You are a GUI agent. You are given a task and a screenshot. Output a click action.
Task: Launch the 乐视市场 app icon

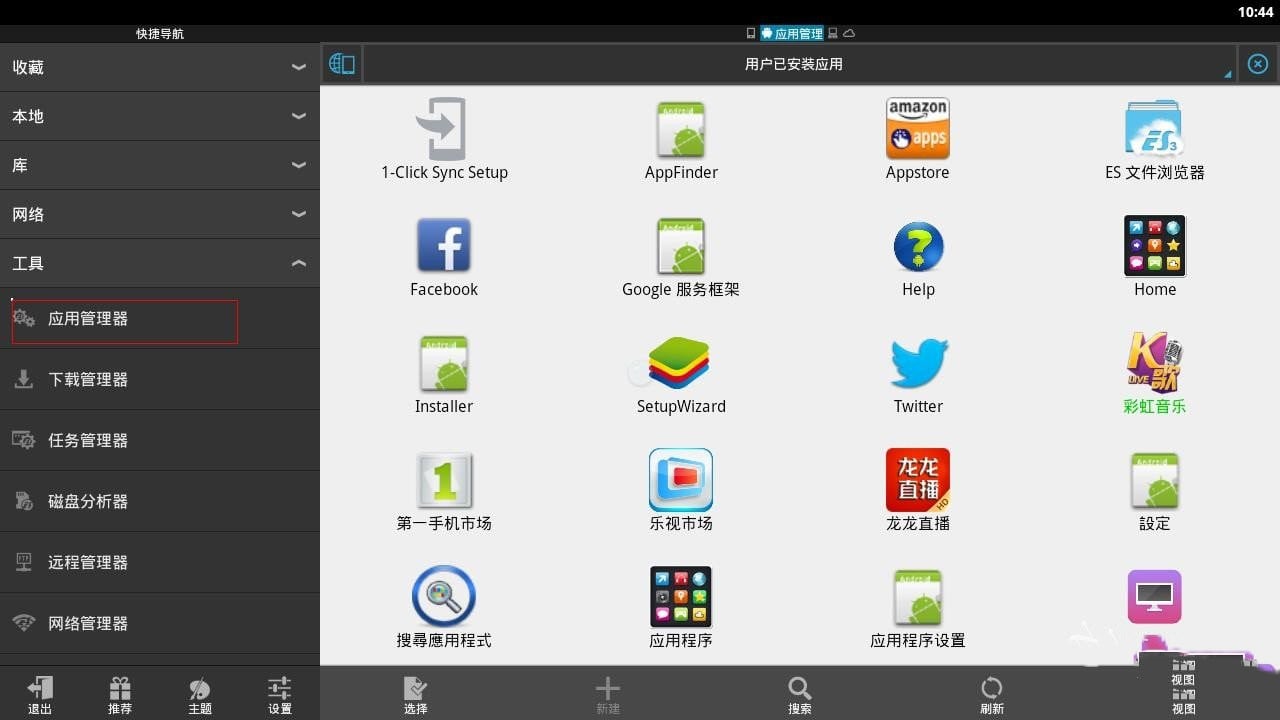(681, 480)
